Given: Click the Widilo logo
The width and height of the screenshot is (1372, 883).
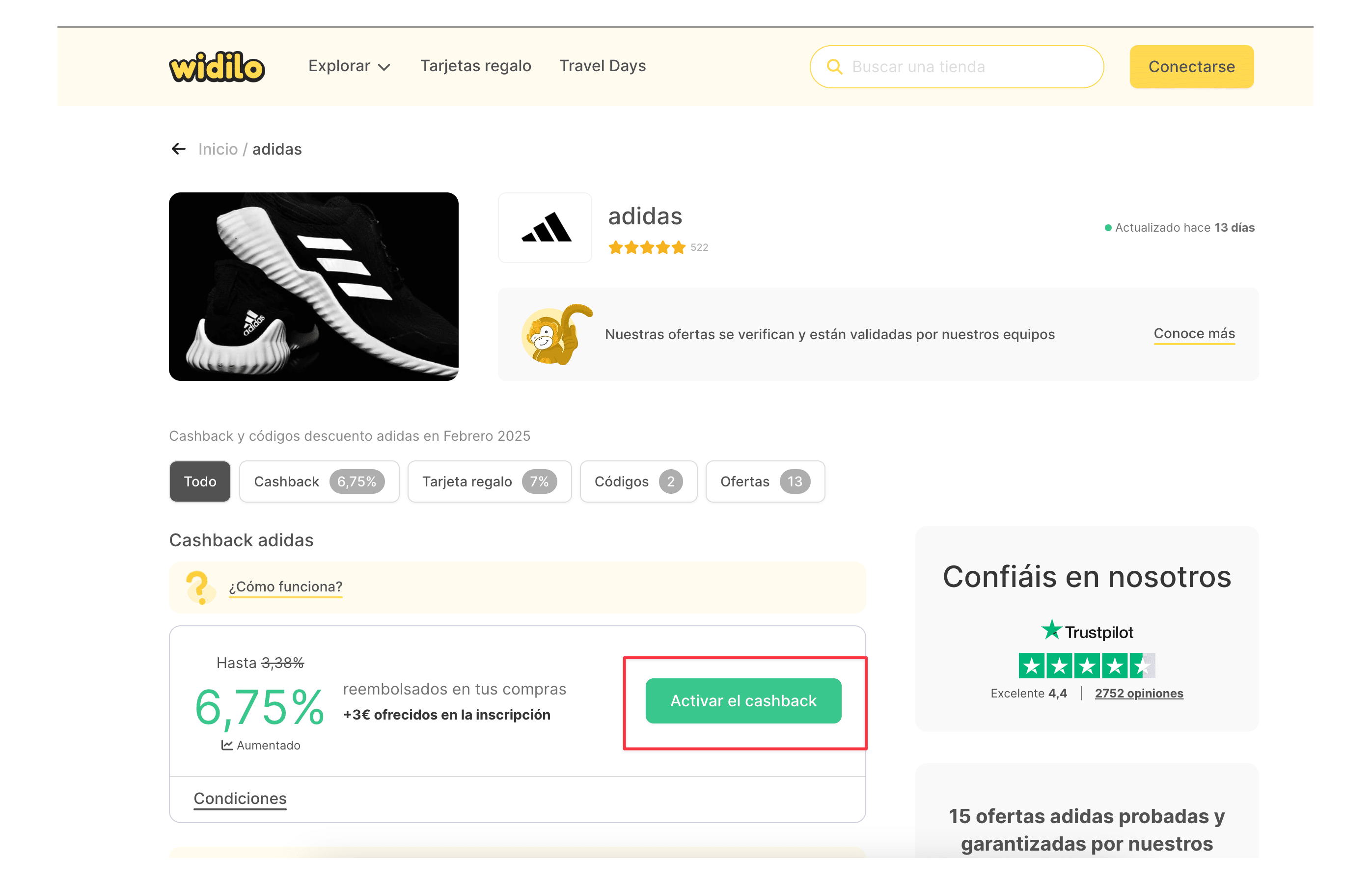Looking at the screenshot, I should 217,67.
